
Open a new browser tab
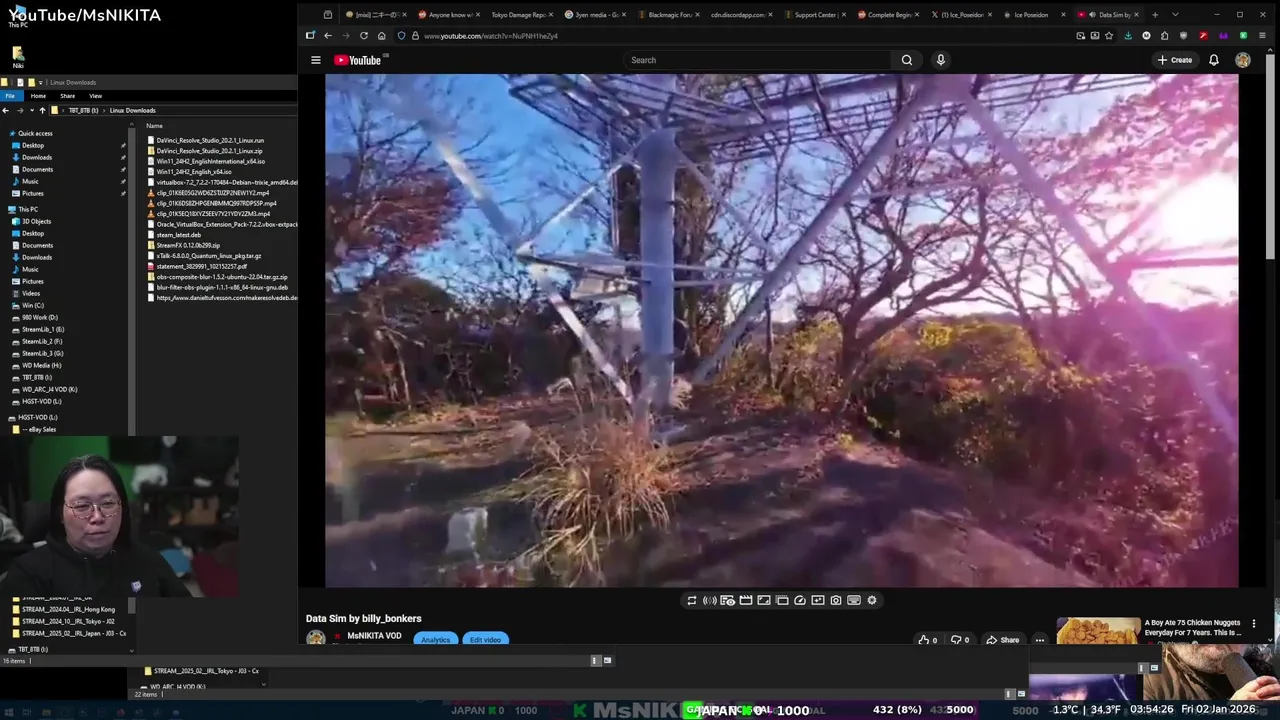tap(1155, 15)
